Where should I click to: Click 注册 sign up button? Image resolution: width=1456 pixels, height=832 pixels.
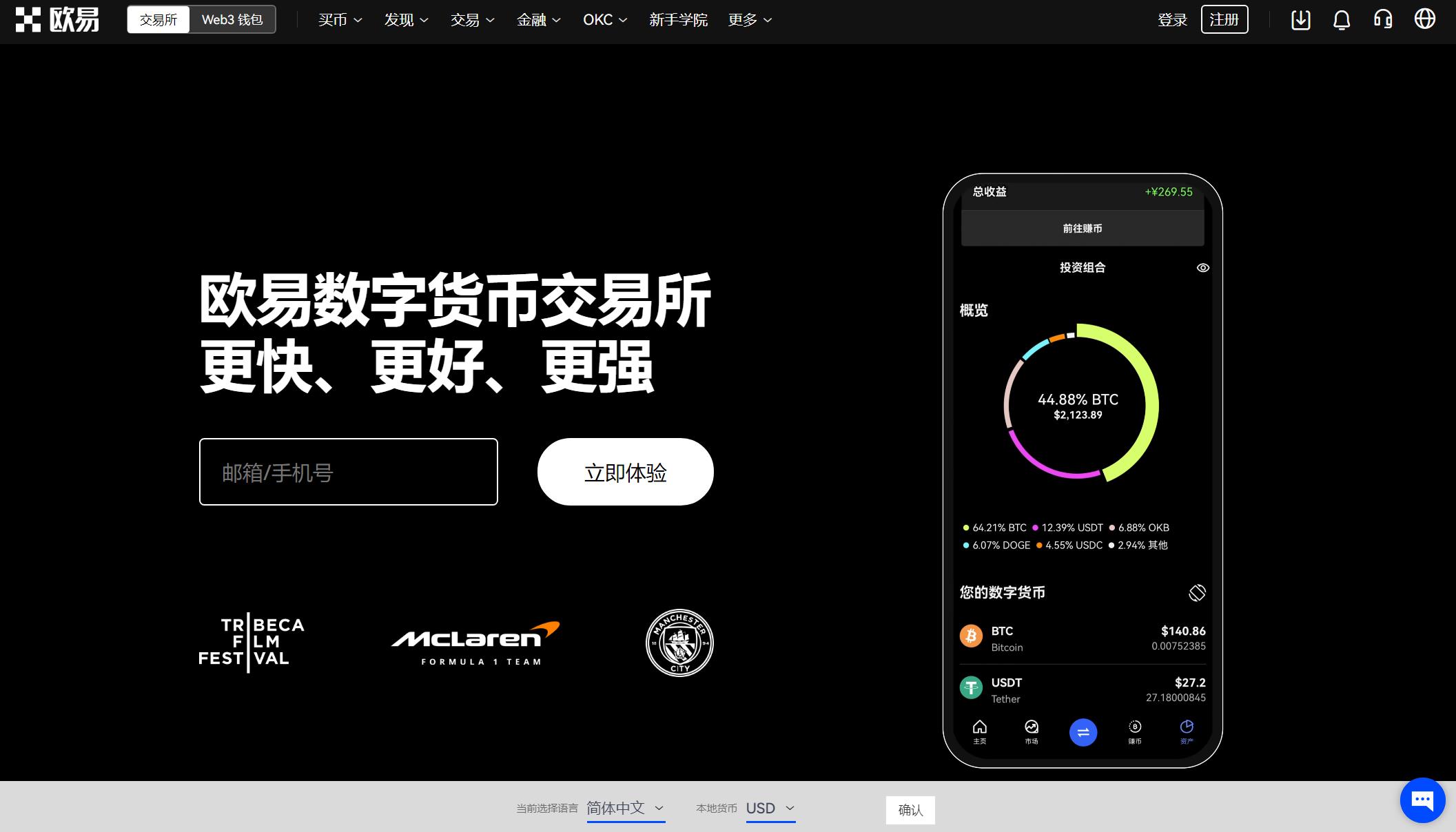tap(1225, 19)
